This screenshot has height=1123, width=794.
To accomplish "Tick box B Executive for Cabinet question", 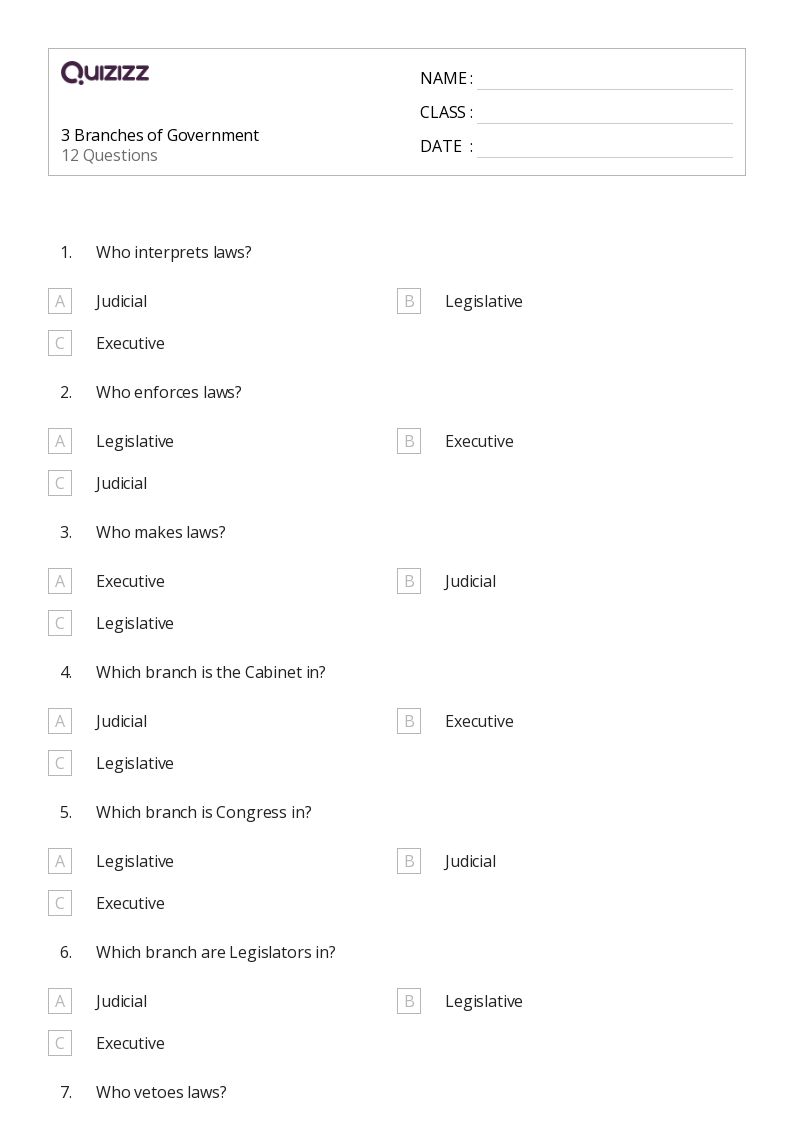I will [409, 721].
